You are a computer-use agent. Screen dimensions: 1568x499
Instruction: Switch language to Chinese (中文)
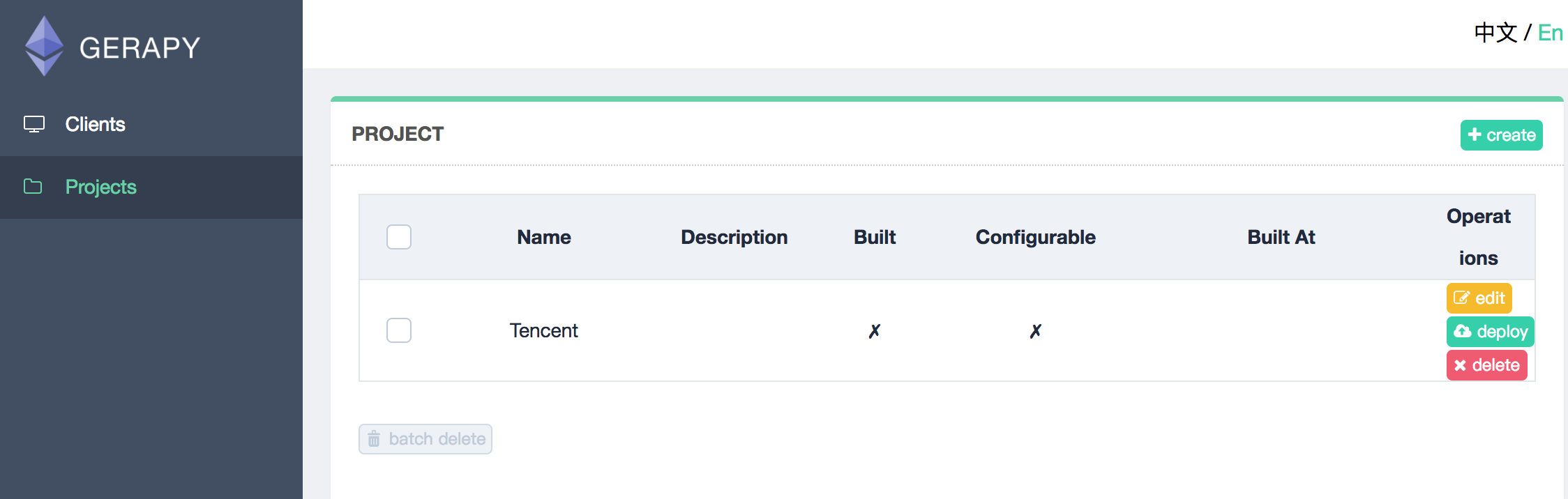coord(1495,33)
